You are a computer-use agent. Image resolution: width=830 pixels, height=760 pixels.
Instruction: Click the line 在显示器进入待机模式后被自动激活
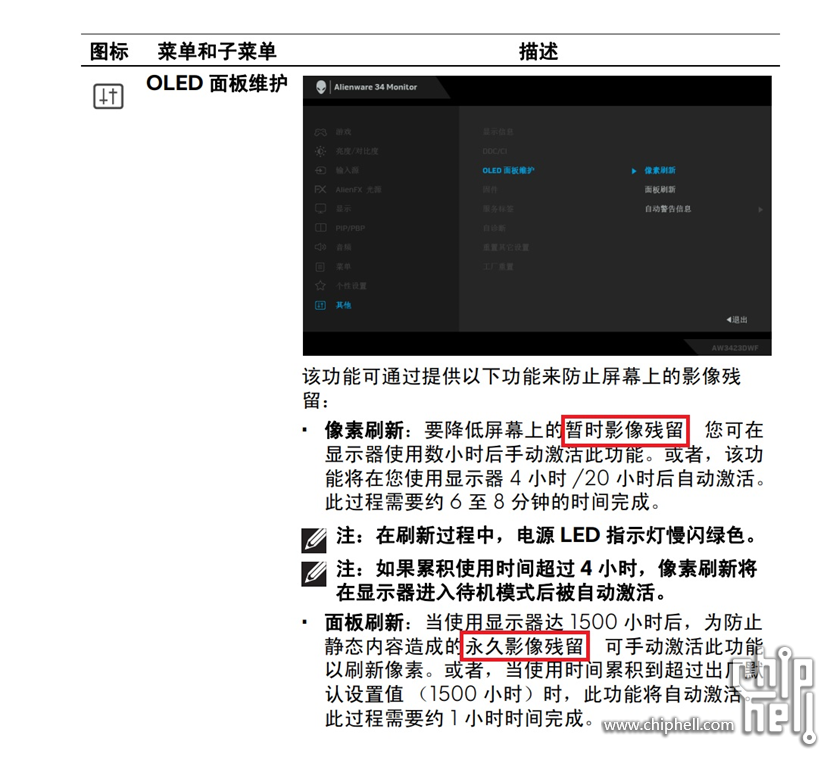pos(501,592)
